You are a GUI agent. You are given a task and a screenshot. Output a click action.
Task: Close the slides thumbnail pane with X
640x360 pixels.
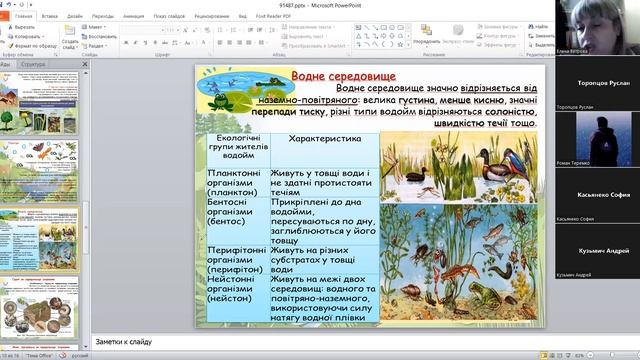84,64
